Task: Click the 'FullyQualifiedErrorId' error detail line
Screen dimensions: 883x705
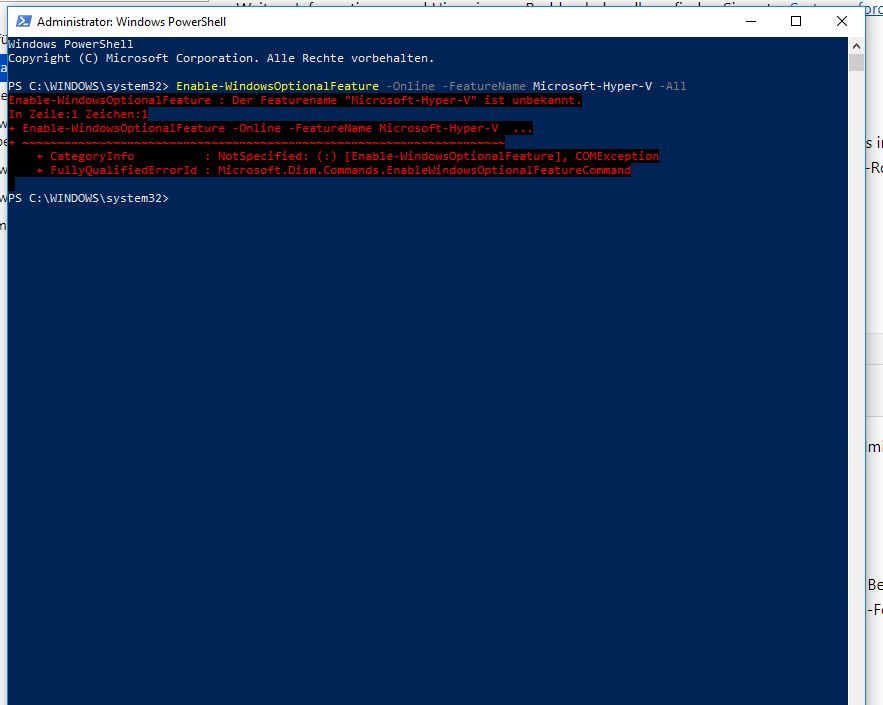Action: (x=333, y=170)
